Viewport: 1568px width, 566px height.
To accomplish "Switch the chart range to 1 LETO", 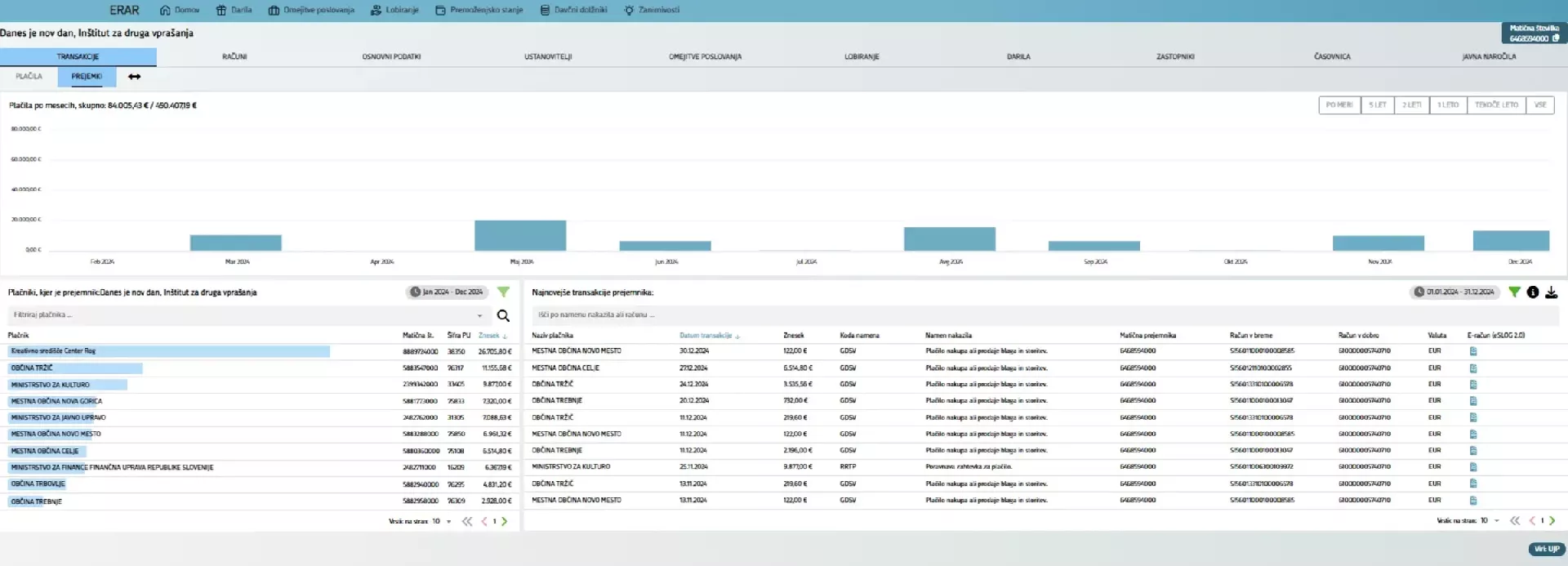I will point(1447,105).
